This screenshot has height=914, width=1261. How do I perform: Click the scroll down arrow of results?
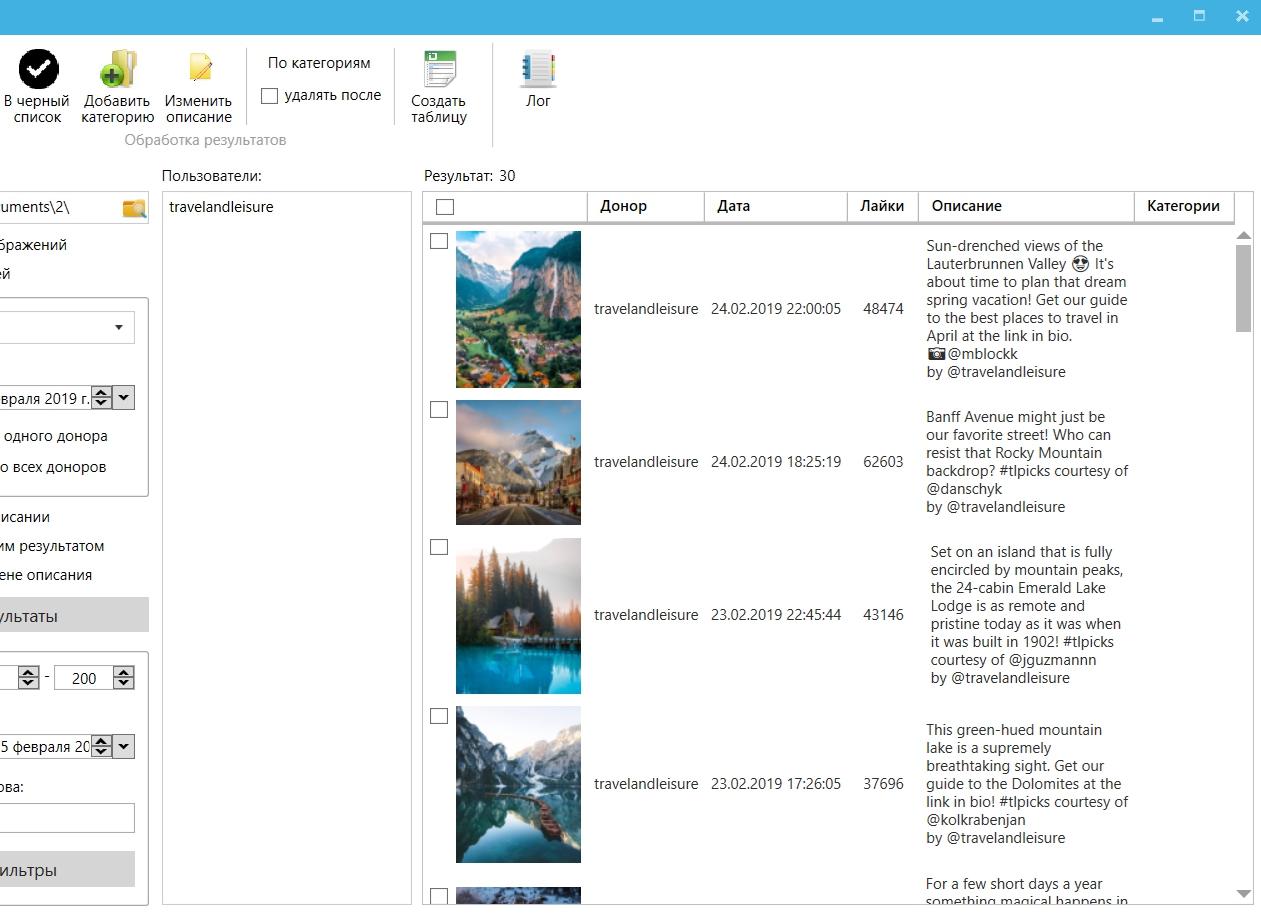tap(1244, 894)
